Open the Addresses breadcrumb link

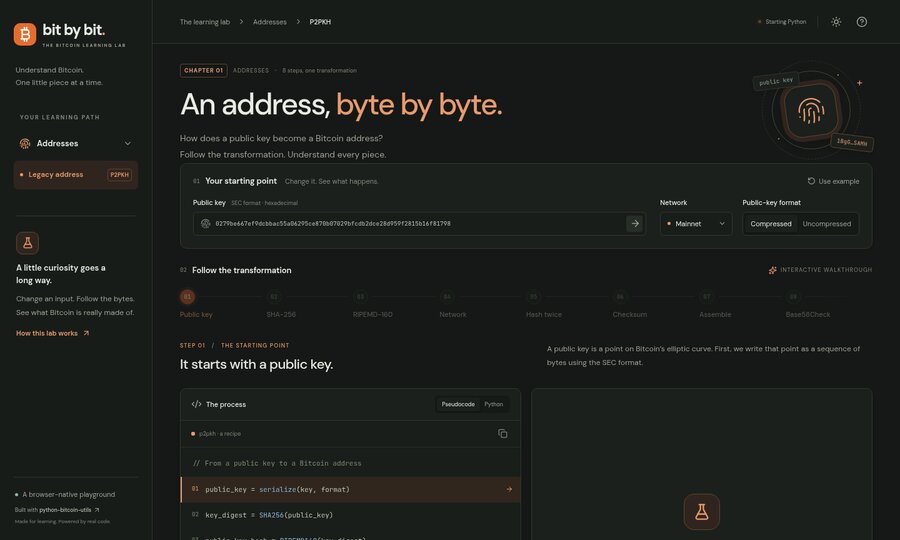click(270, 22)
